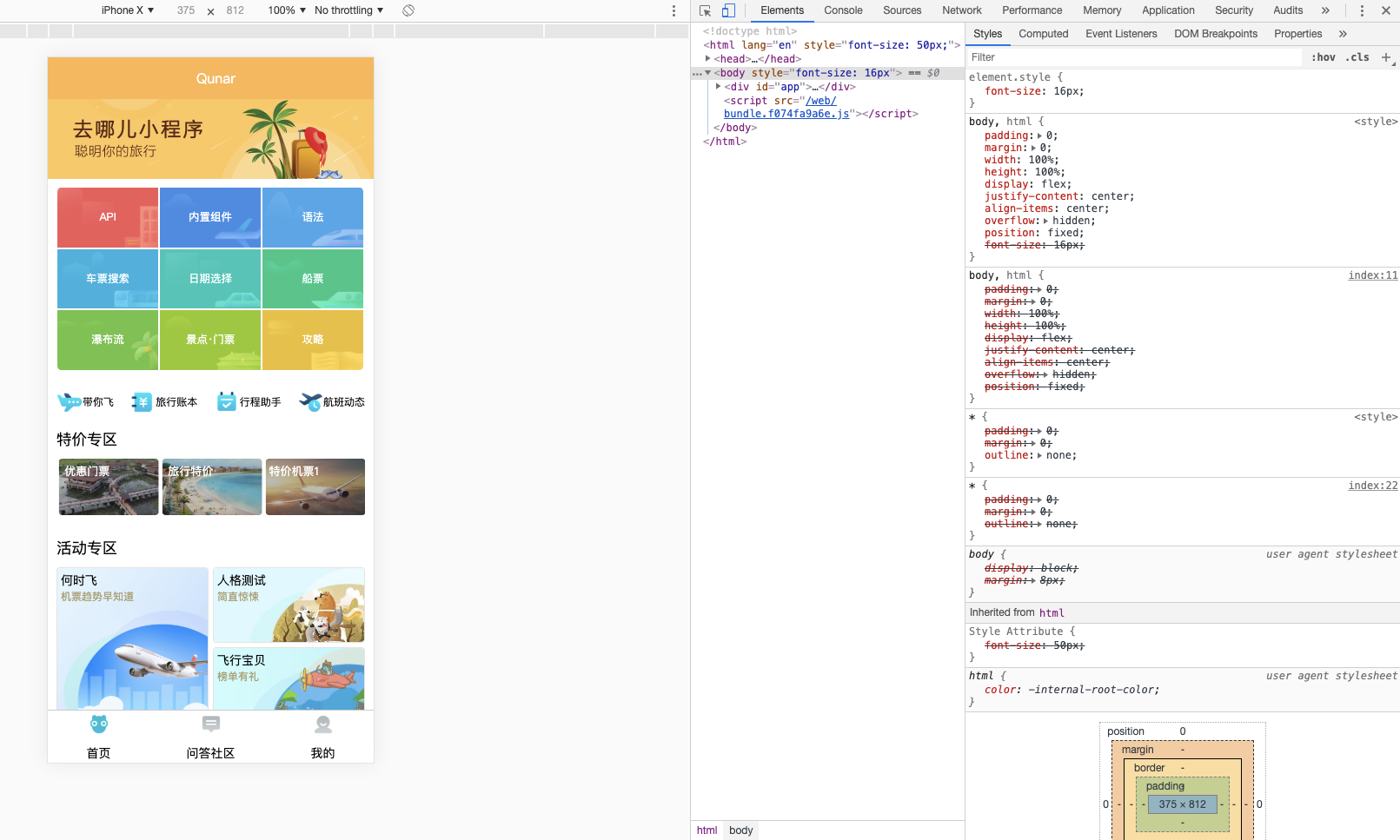Show more Styles sidebar tabs chevron
The image size is (1400, 840).
point(1343,34)
